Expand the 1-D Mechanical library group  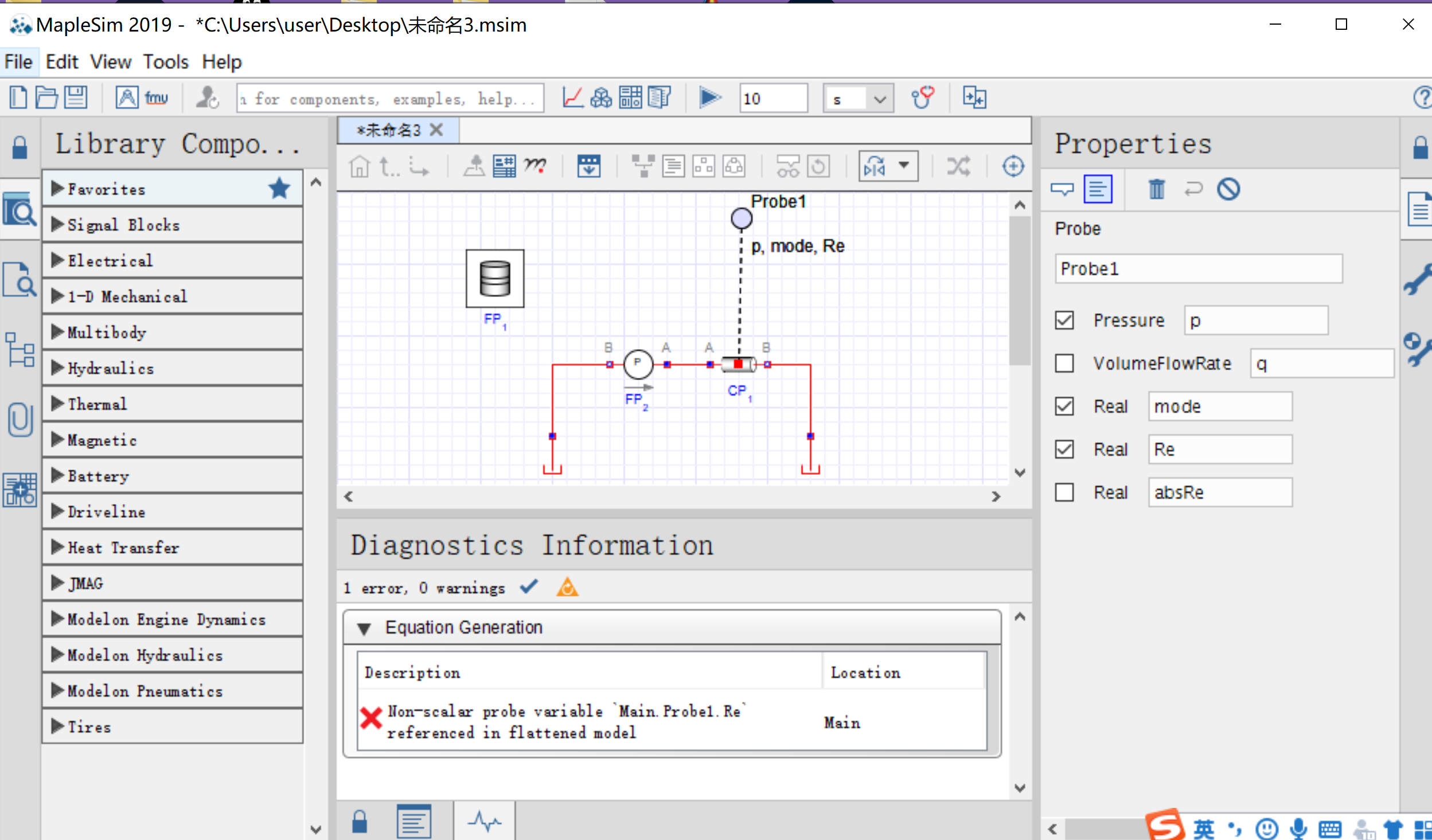(172, 296)
